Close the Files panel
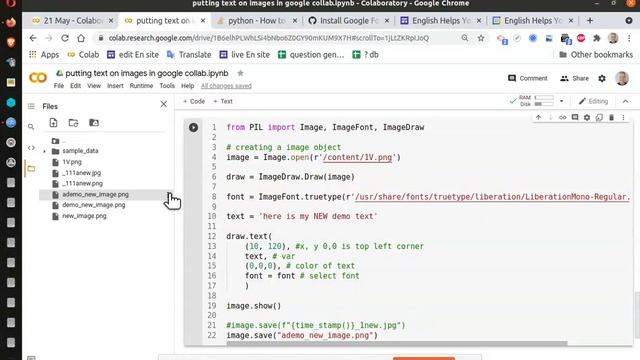Image resolution: width=640 pixels, height=360 pixels. coord(164,104)
